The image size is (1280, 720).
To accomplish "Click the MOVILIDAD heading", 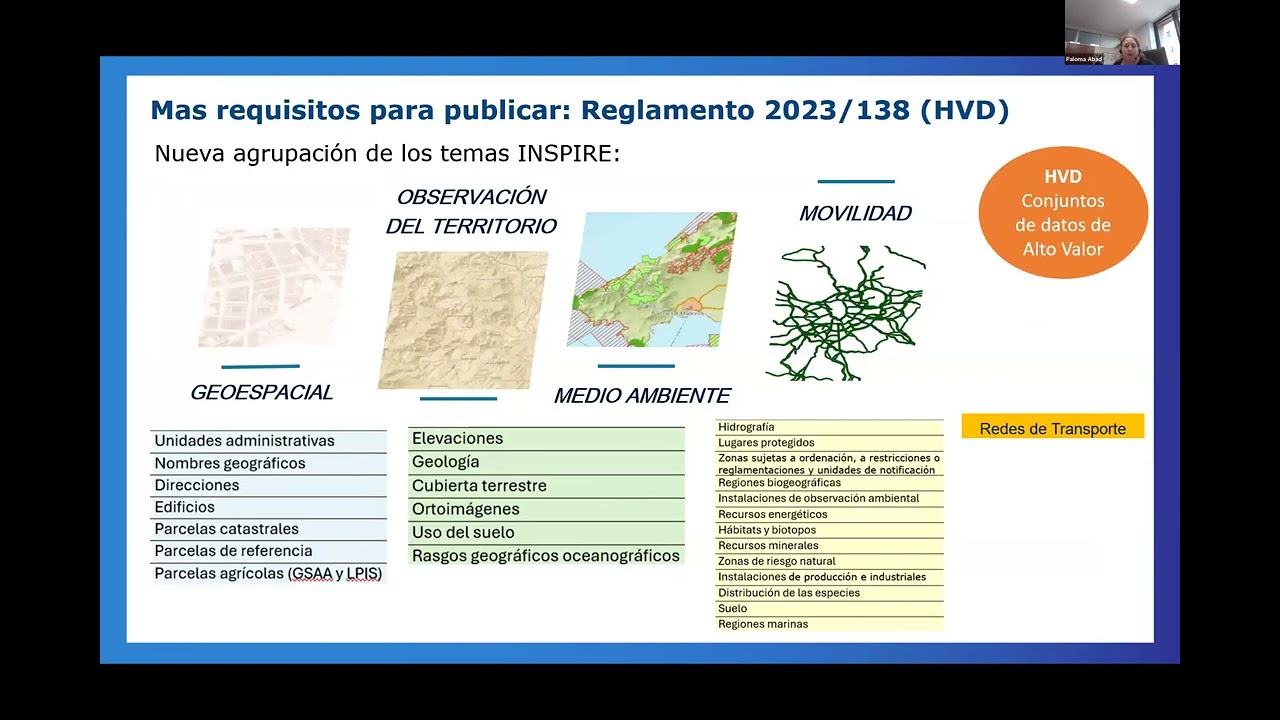I will [855, 213].
